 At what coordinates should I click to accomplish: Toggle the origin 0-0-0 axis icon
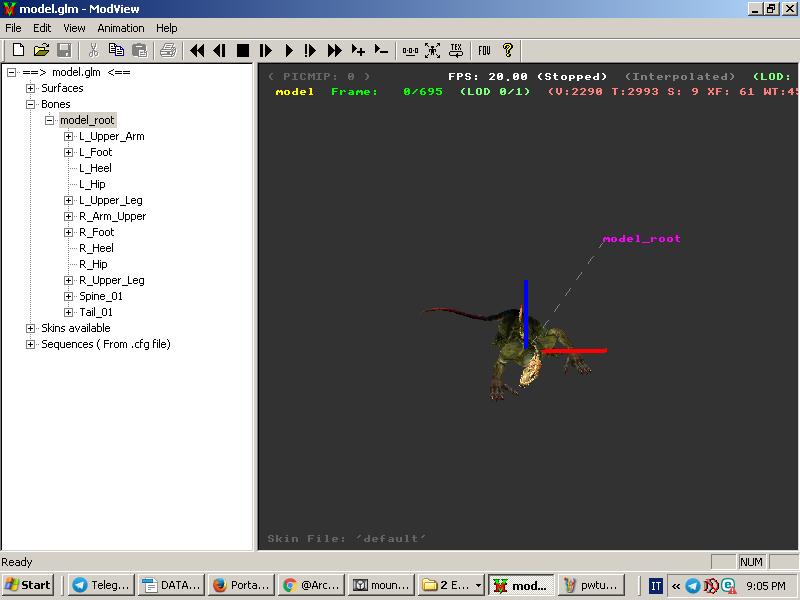pos(410,50)
